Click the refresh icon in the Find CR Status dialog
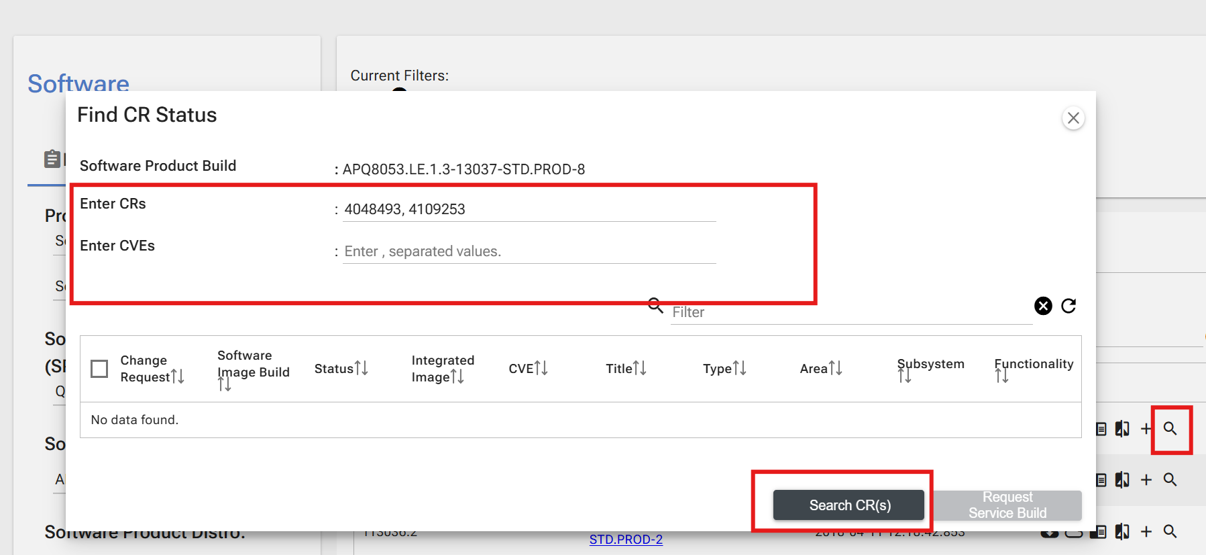The width and height of the screenshot is (1206, 555). tap(1069, 305)
